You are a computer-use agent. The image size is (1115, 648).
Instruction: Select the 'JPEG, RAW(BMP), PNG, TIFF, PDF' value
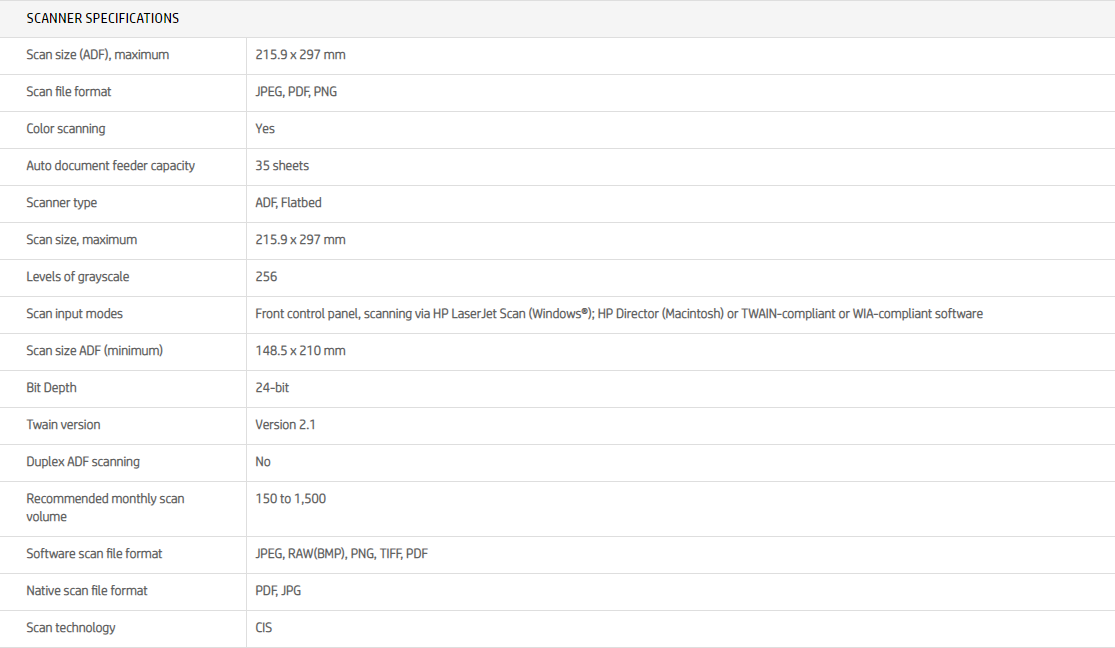(342, 554)
